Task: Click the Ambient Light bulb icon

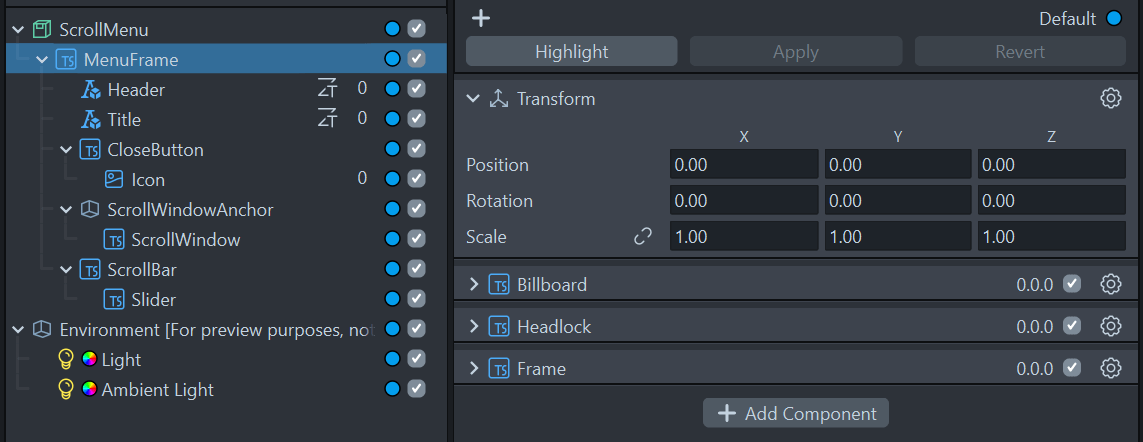Action: point(67,390)
